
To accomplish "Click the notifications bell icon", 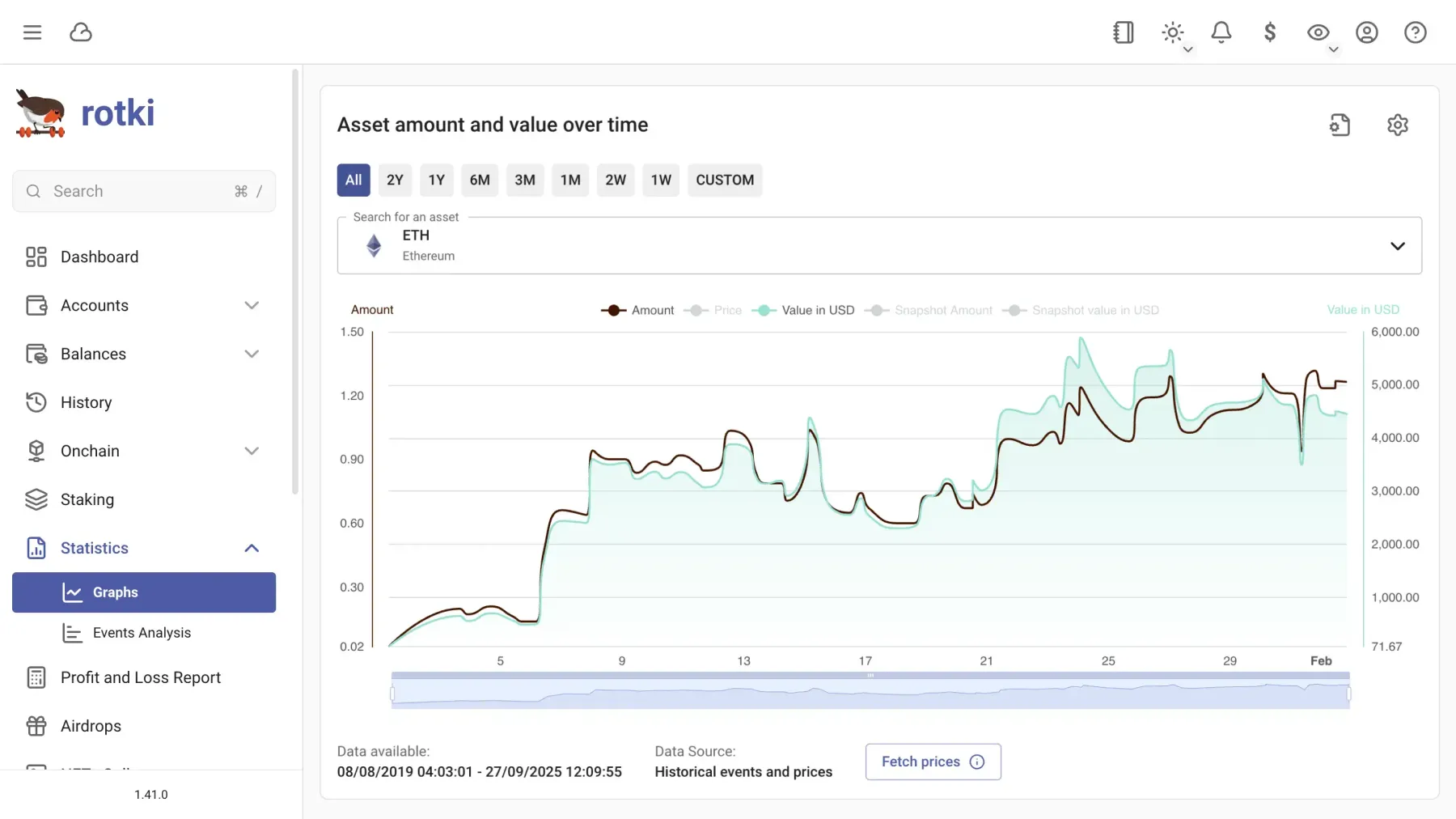I will (1221, 32).
